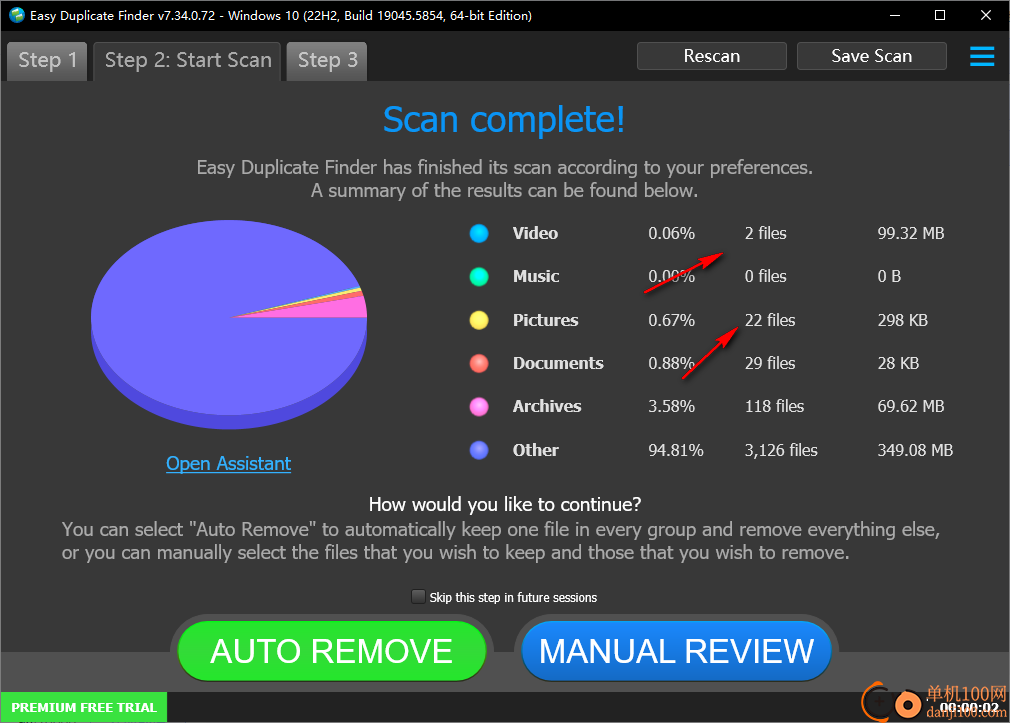Viewport: 1010px width, 723px height.
Task: Click the blue Video color dot
Action: [479, 233]
